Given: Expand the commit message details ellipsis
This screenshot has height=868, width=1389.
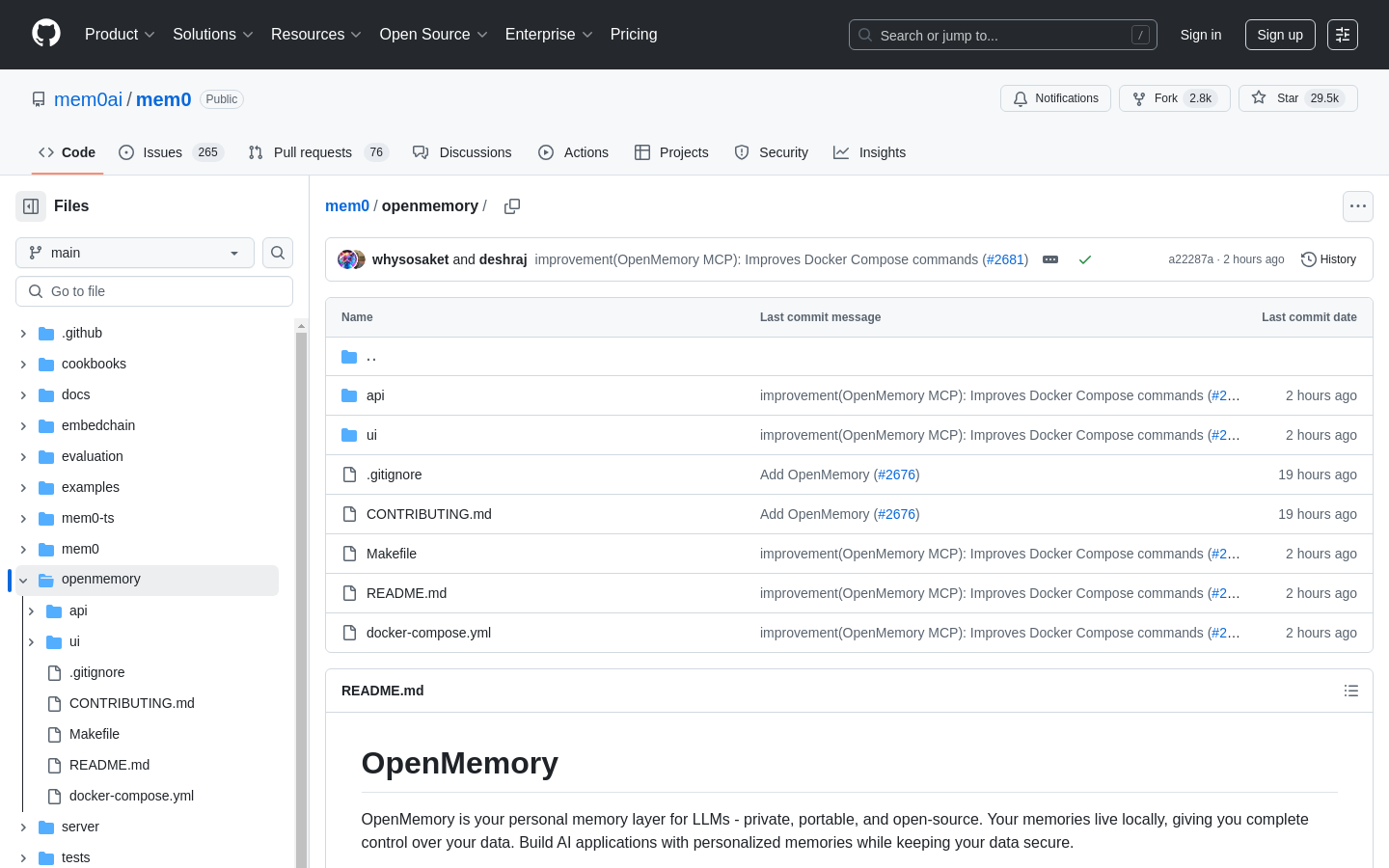Looking at the screenshot, I should click(x=1050, y=259).
